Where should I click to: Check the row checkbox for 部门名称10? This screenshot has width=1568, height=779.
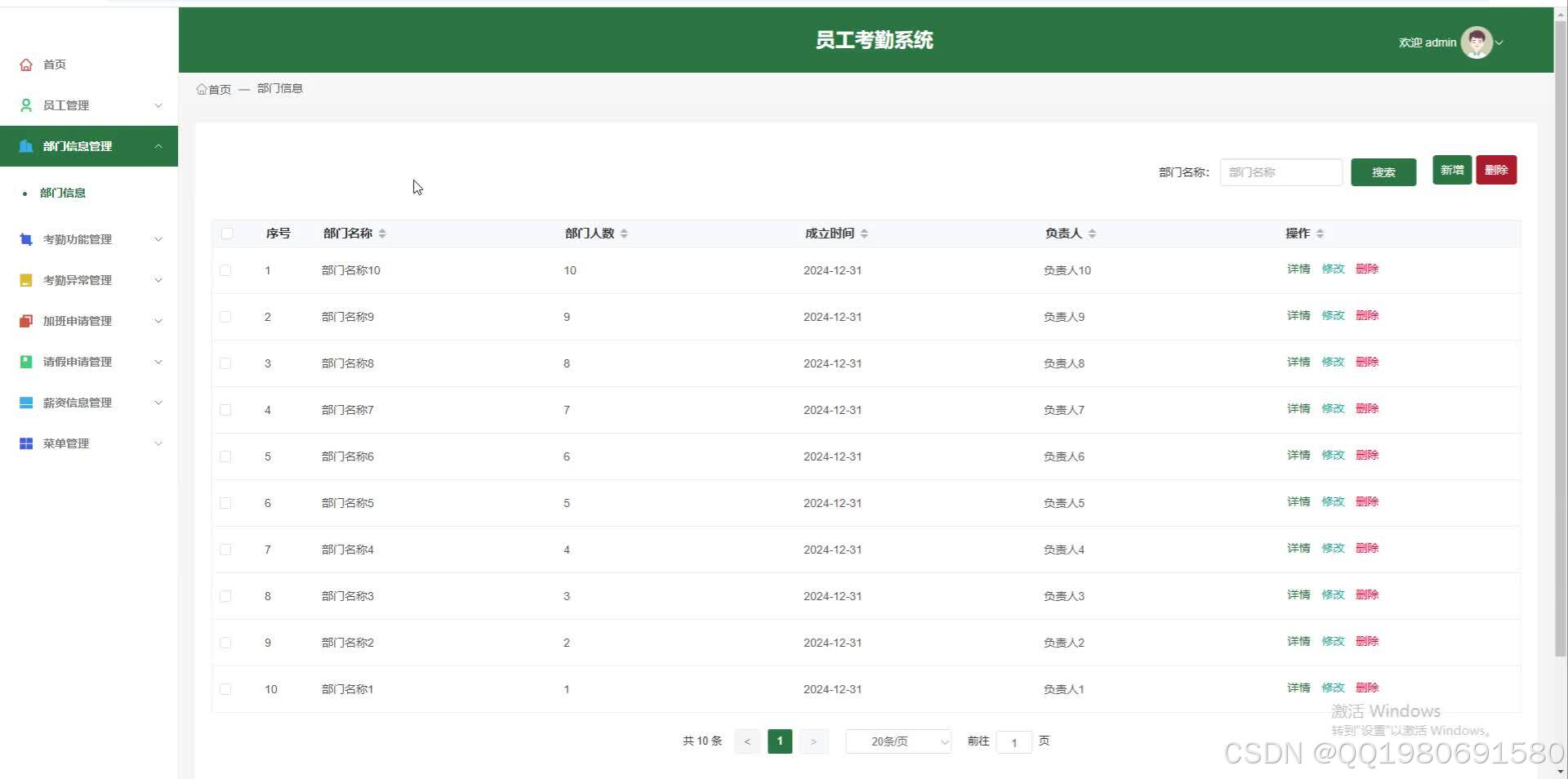click(226, 270)
